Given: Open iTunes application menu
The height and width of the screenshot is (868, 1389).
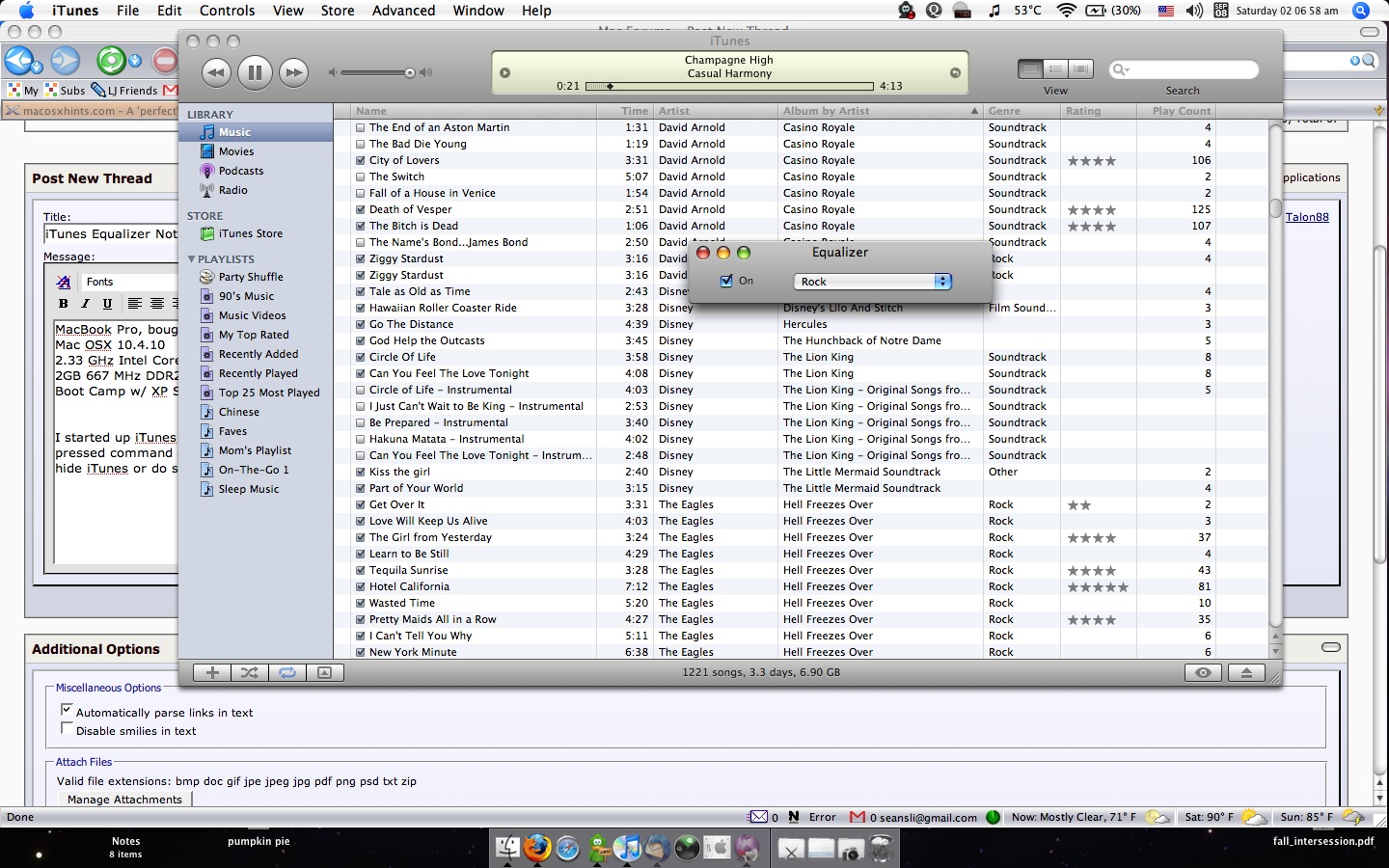Looking at the screenshot, I should (x=75, y=11).
